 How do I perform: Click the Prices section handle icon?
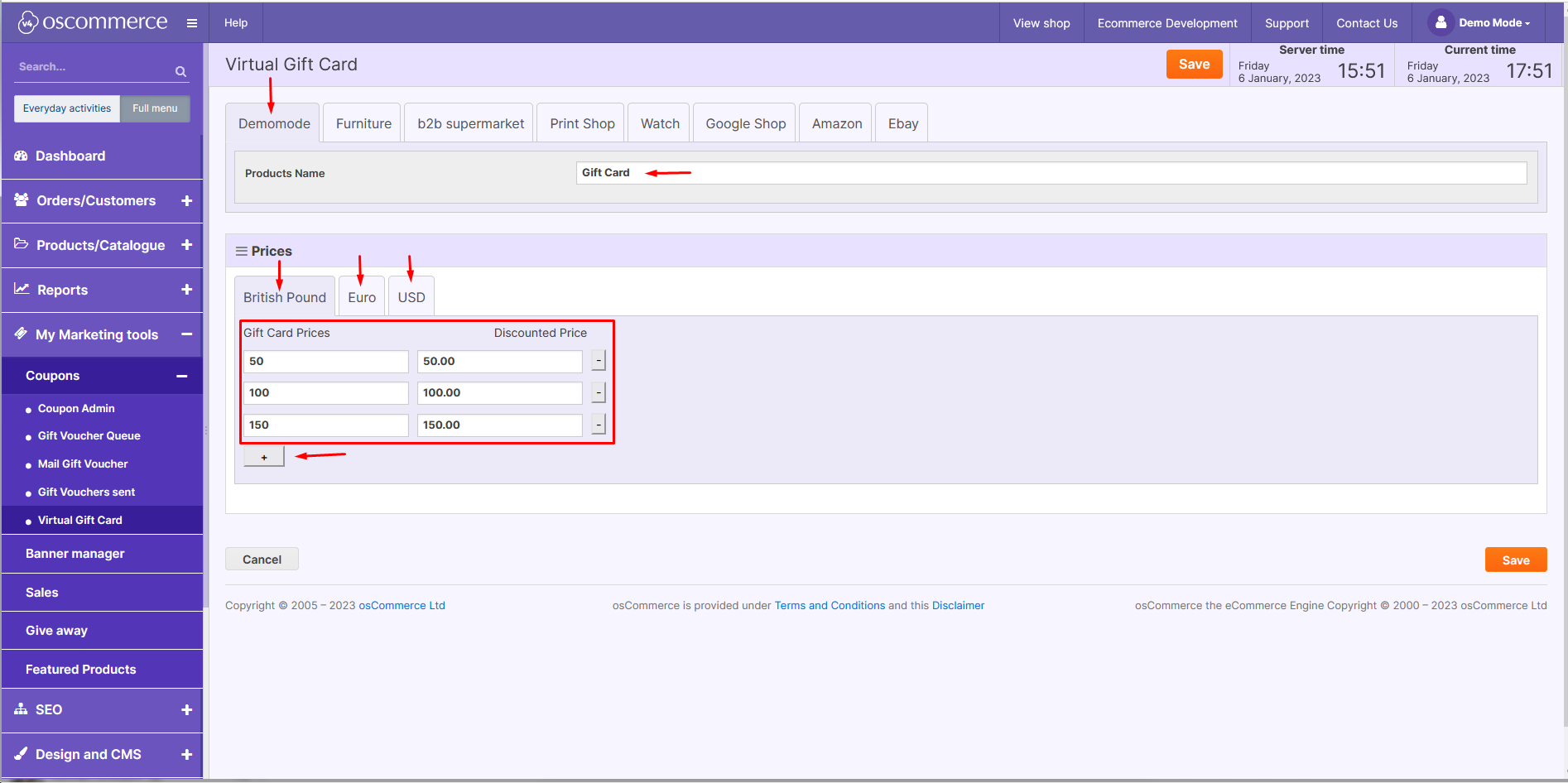pyautogui.click(x=241, y=251)
